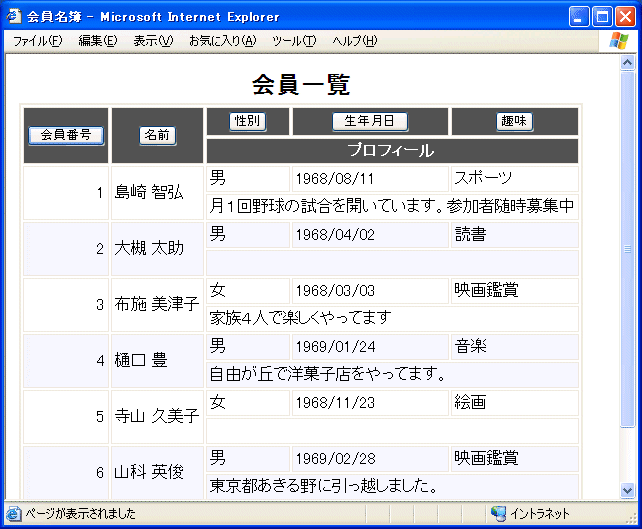The height and width of the screenshot is (529, 642).
Task: Sort by the 趣味 button
Action: tap(514, 121)
